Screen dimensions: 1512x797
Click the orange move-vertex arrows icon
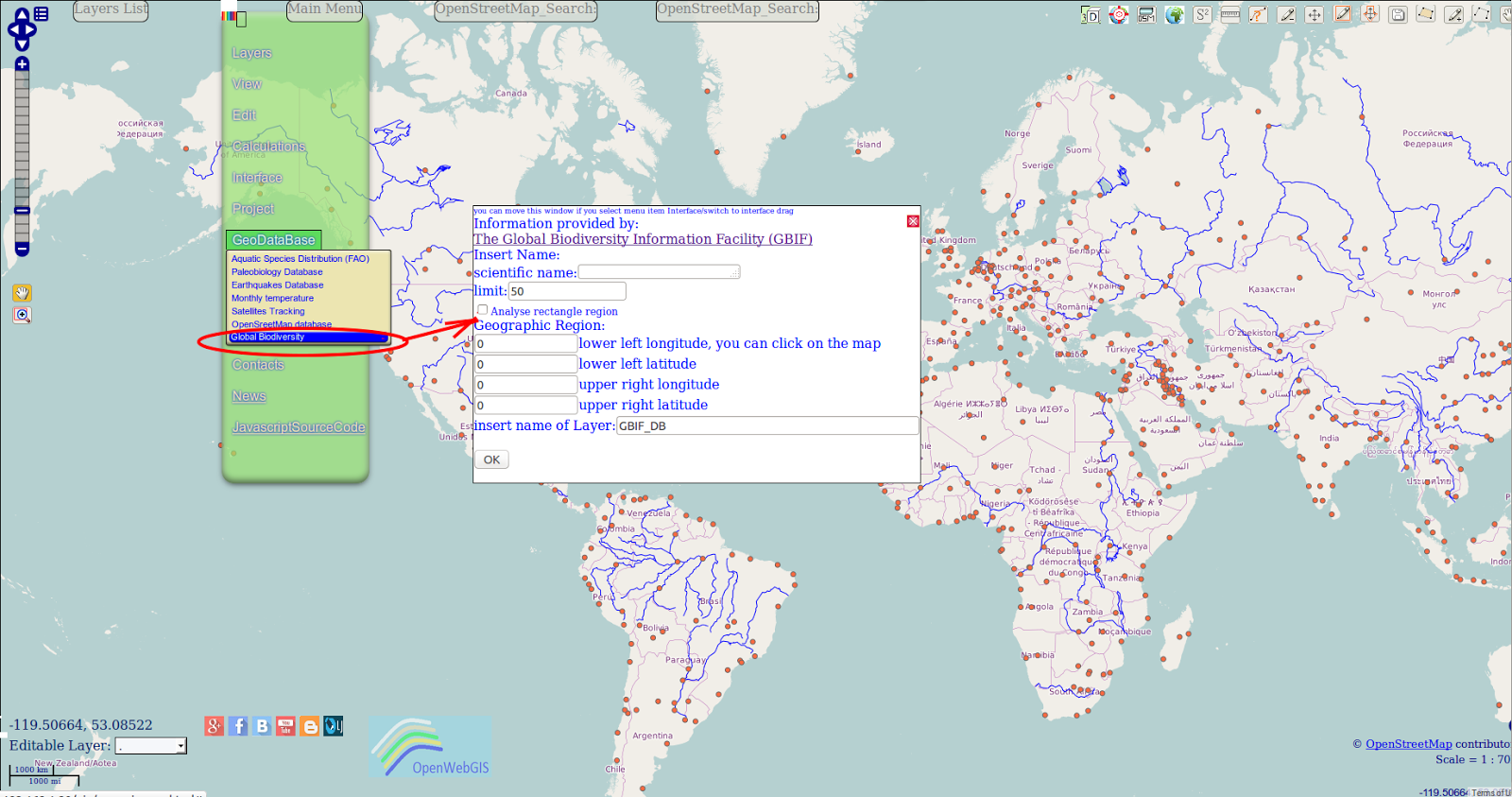pyautogui.click(x=1370, y=14)
